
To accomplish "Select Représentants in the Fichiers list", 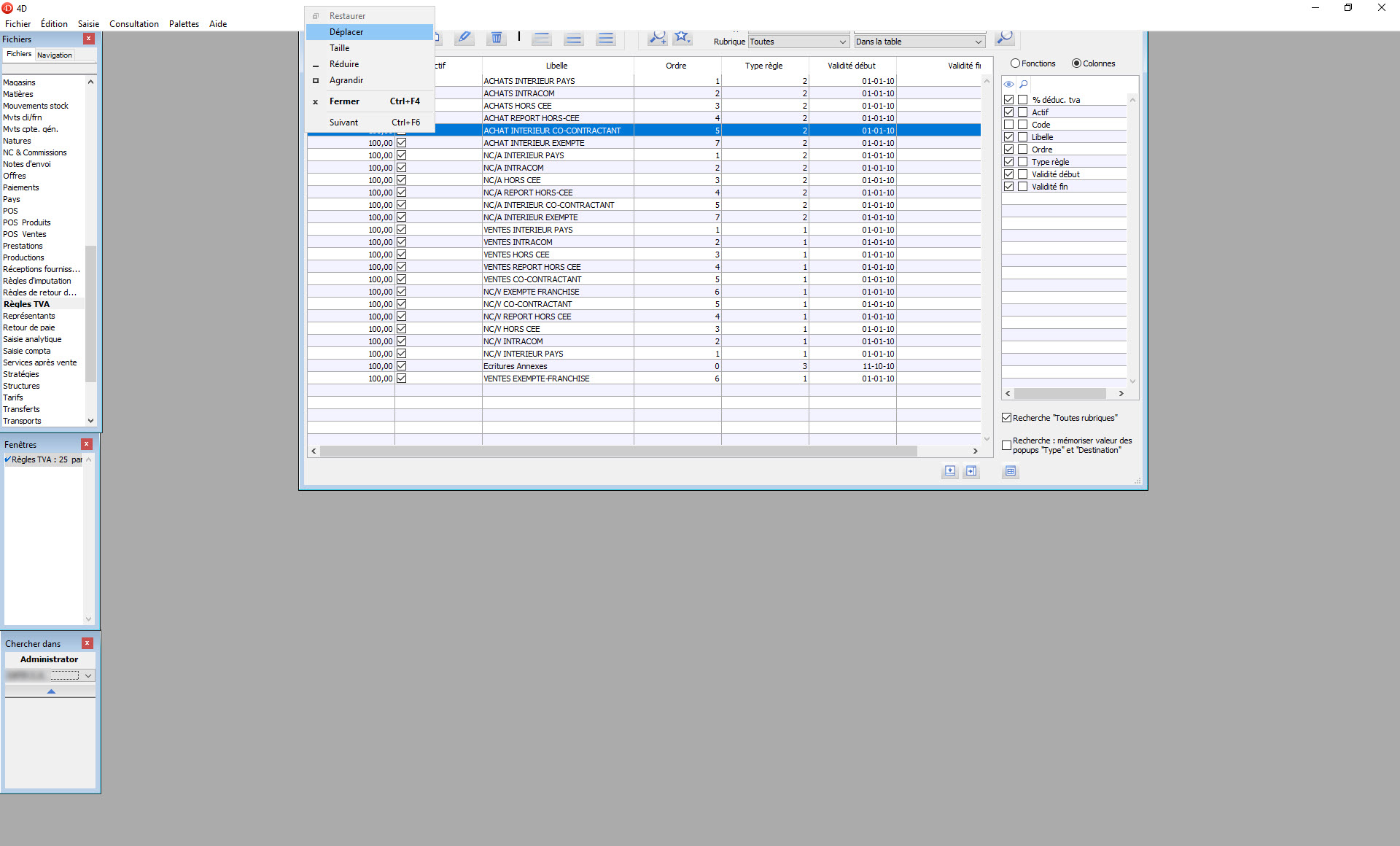I will pos(29,316).
